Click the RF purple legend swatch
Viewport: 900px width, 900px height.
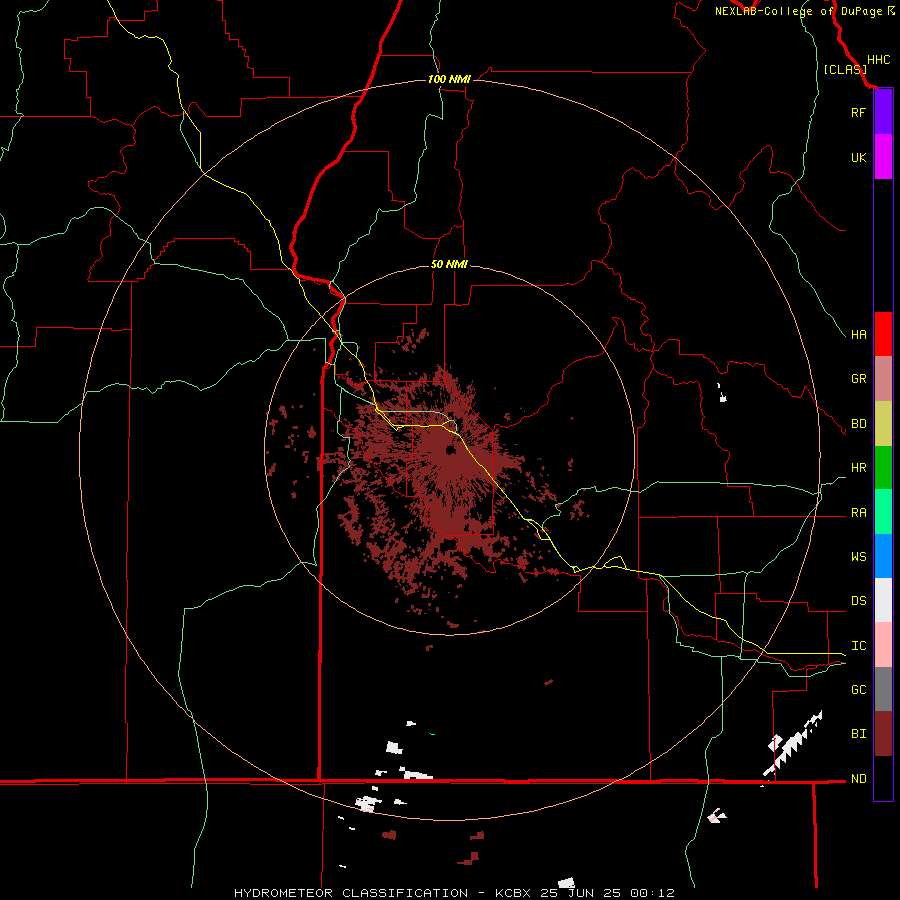883,112
